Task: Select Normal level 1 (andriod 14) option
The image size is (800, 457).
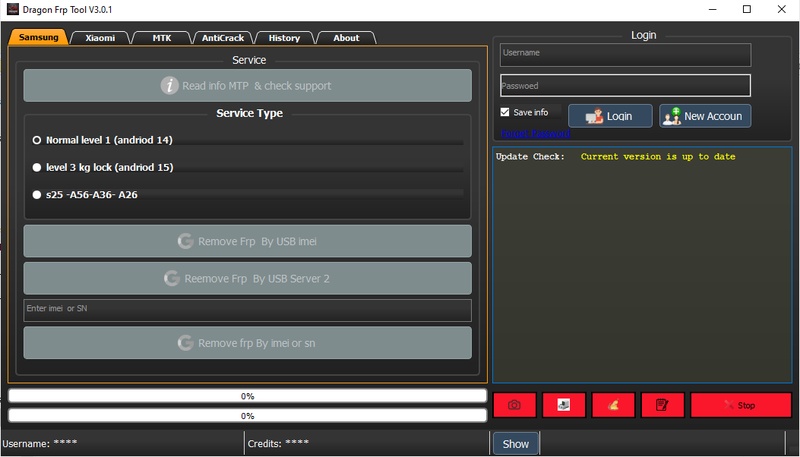Action: point(37,140)
